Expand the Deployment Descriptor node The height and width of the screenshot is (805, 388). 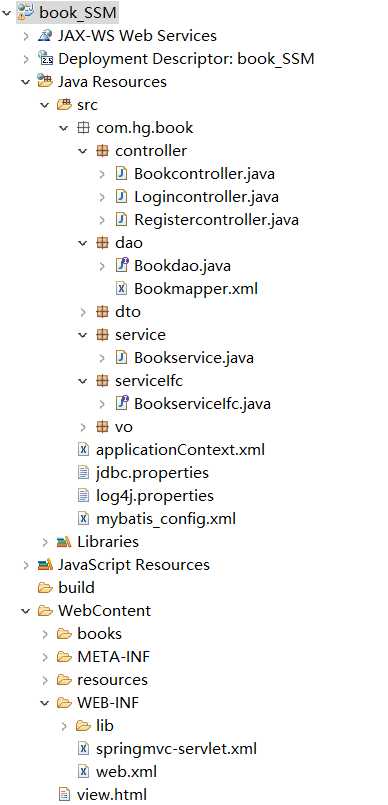pyautogui.click(x=26, y=59)
